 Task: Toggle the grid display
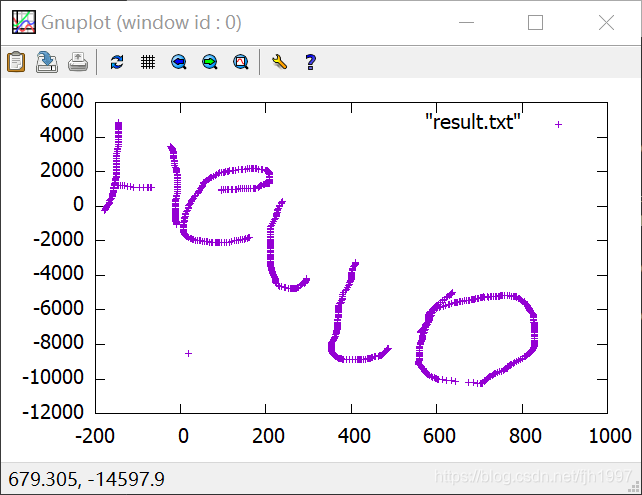(x=148, y=62)
